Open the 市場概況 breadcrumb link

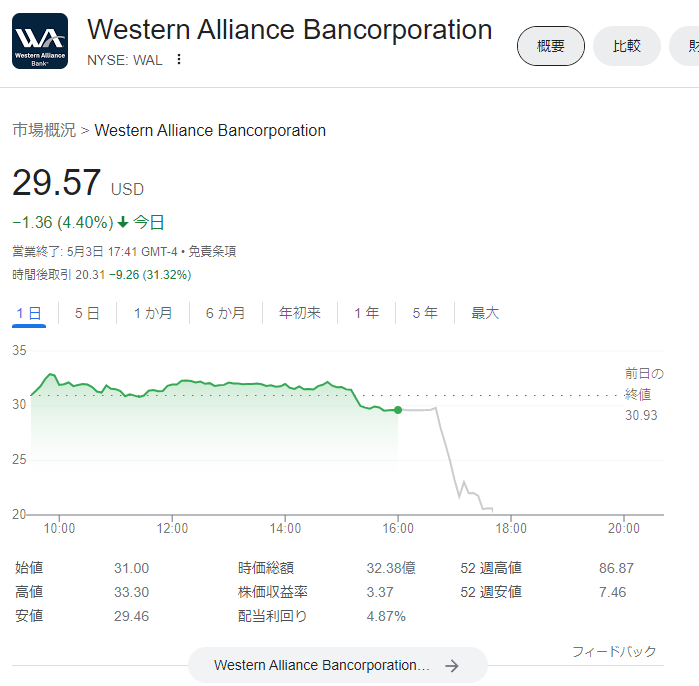tap(44, 130)
